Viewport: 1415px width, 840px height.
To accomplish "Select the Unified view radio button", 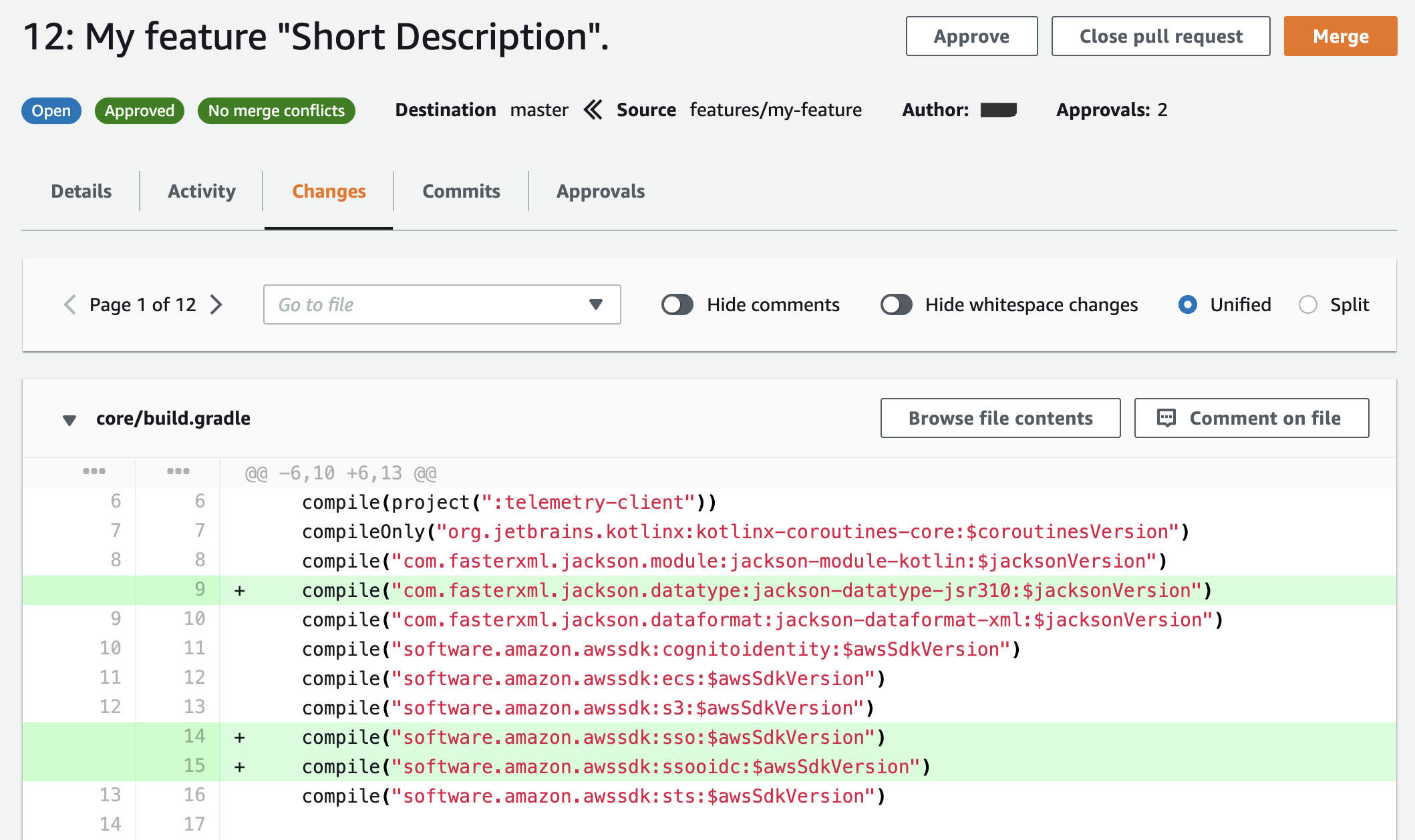I will tap(1187, 304).
